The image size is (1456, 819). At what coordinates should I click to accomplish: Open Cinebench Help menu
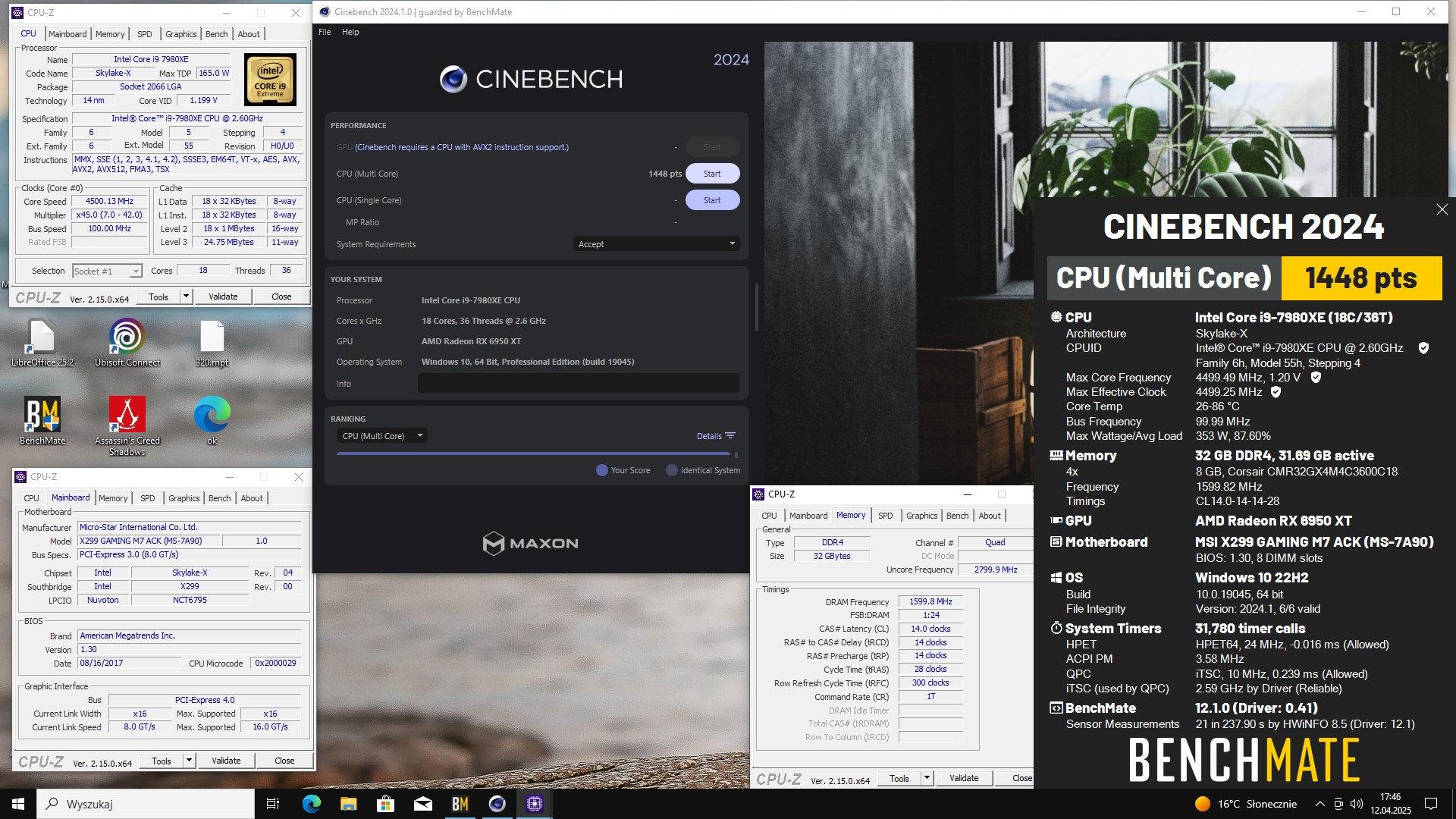(x=350, y=32)
